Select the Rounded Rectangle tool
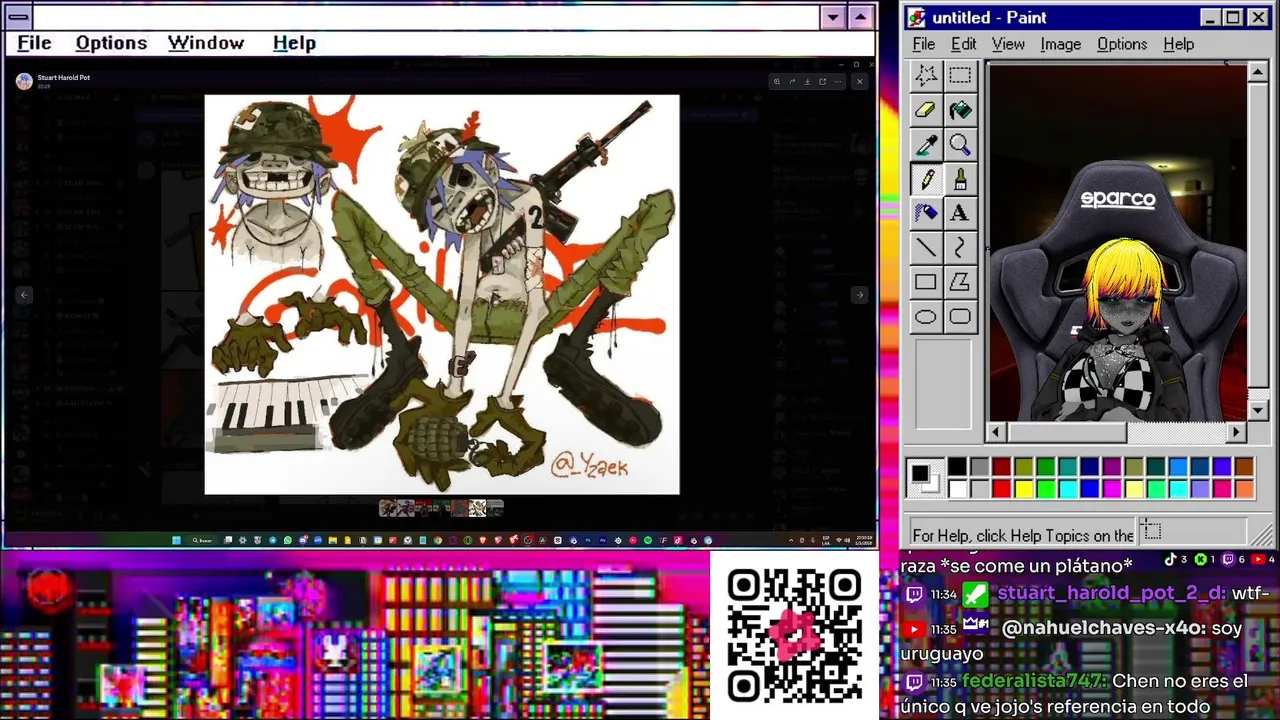 coord(960,317)
